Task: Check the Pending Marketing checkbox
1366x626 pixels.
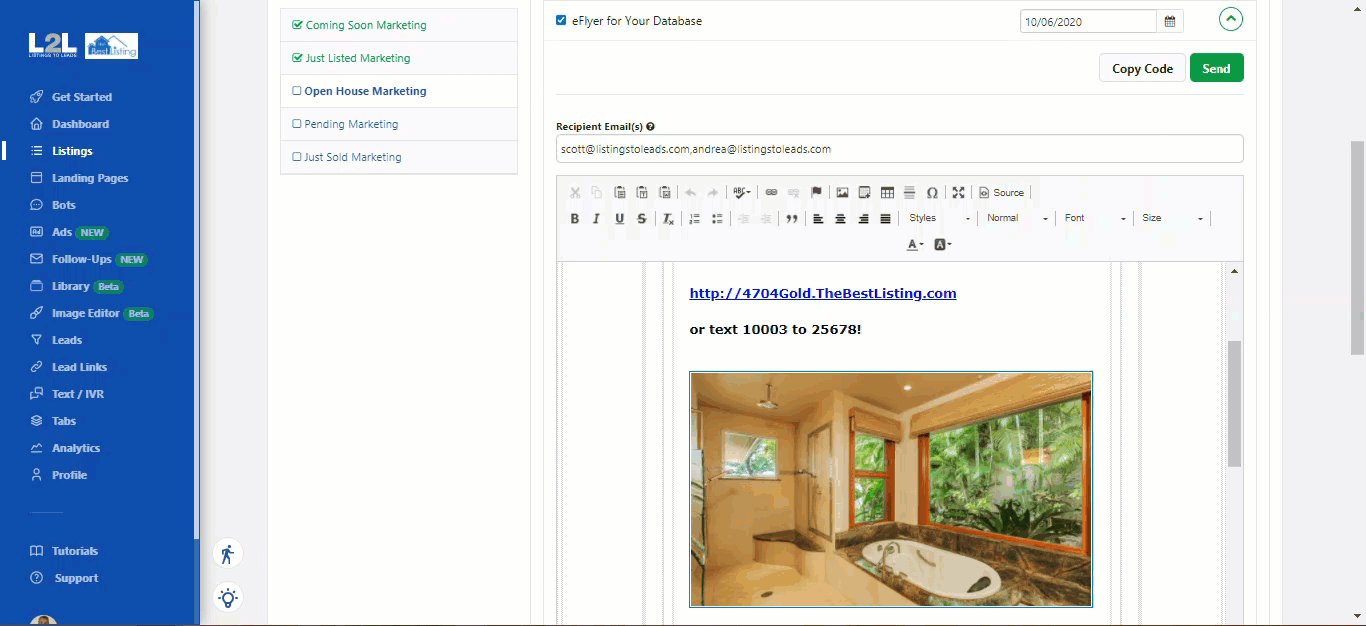Action: click(295, 124)
